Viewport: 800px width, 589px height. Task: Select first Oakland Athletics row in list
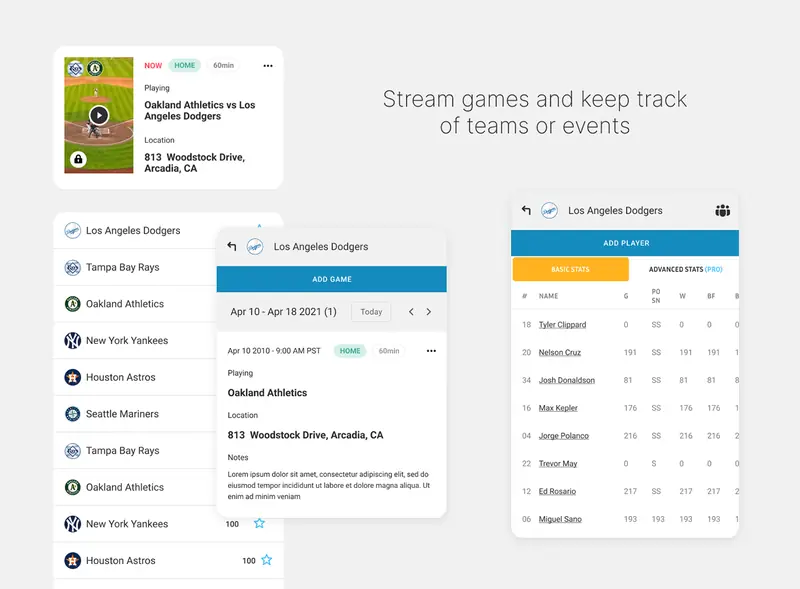[x=135, y=304]
